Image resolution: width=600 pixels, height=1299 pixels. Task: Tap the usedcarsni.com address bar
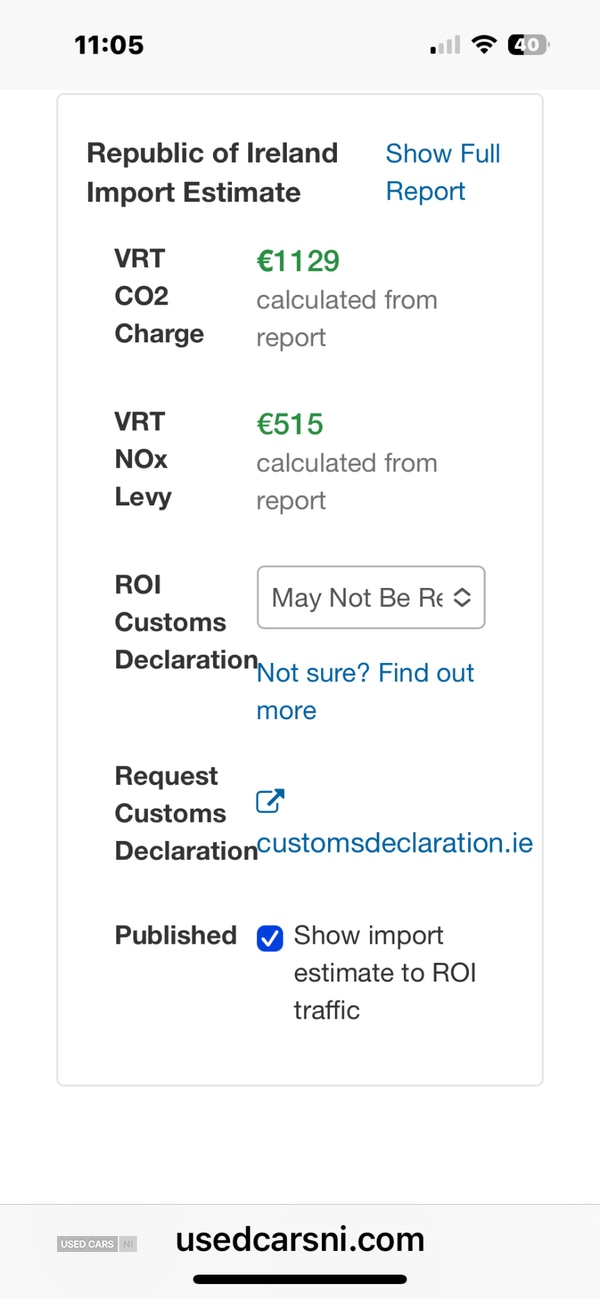point(300,1240)
